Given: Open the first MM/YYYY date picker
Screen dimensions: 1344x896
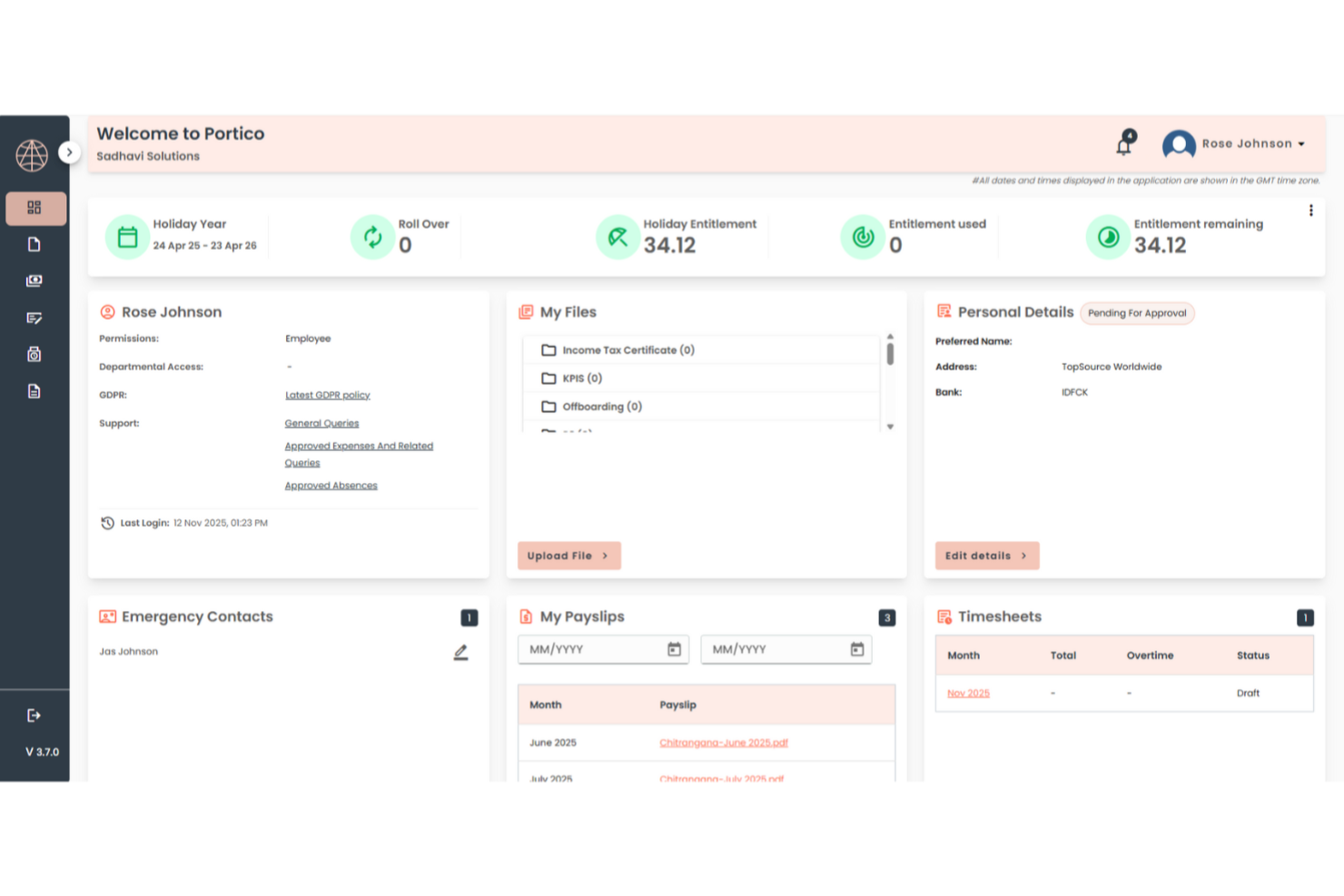Looking at the screenshot, I should click(674, 649).
